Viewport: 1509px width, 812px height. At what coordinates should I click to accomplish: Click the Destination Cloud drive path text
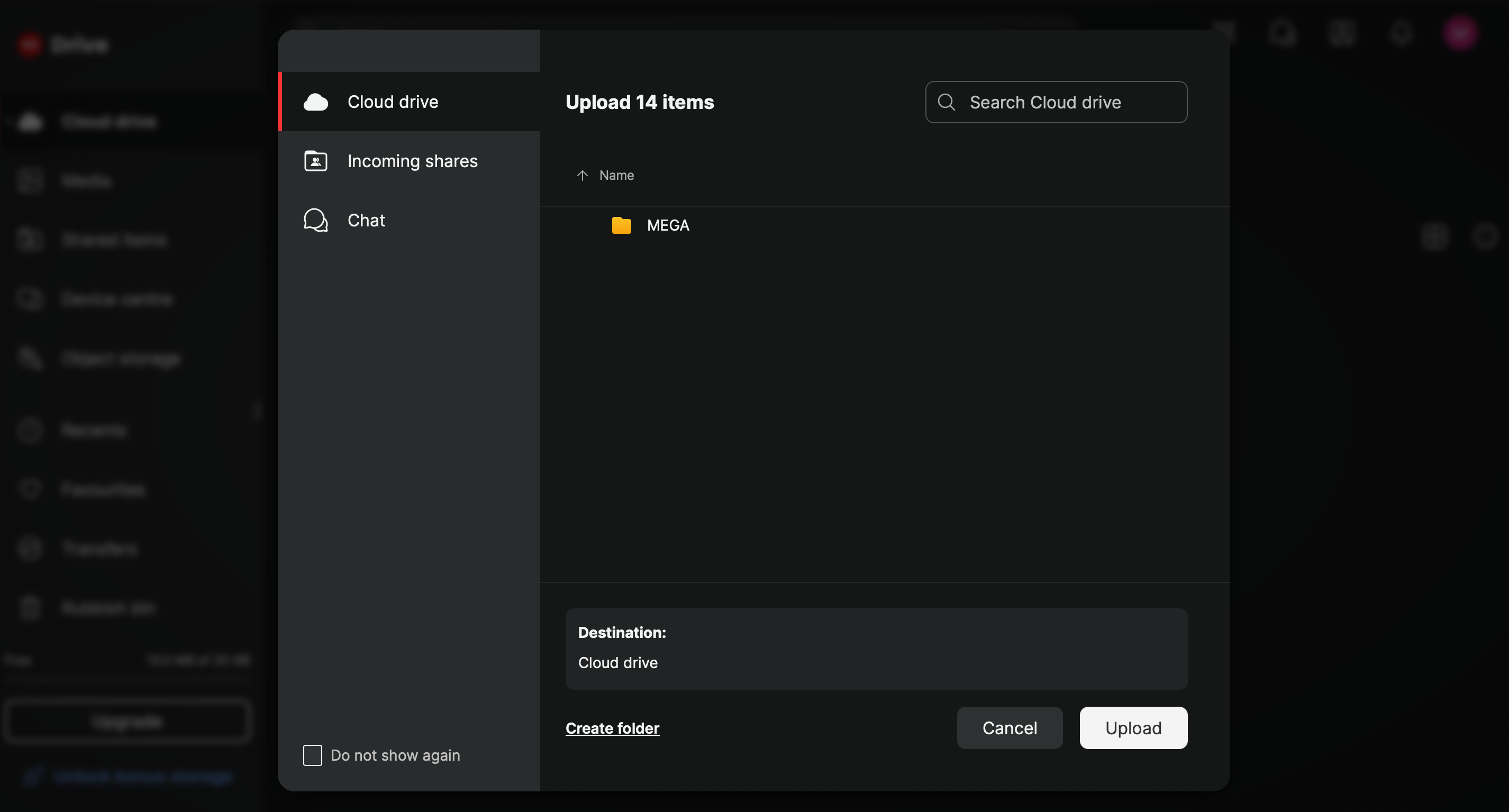(617, 663)
